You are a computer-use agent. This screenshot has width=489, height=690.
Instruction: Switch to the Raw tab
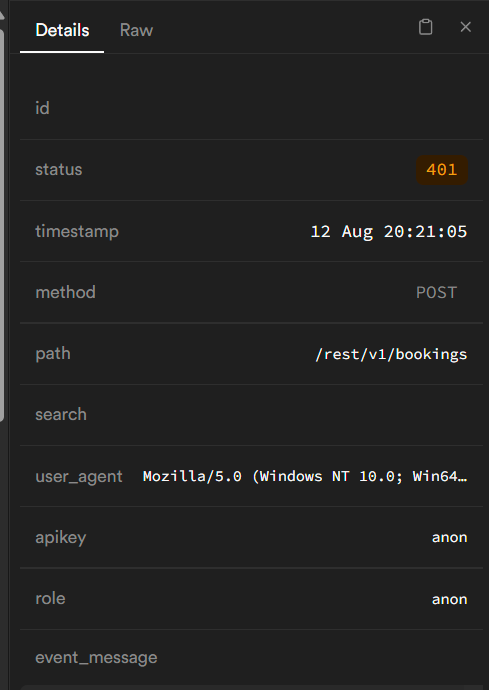[x=136, y=30]
